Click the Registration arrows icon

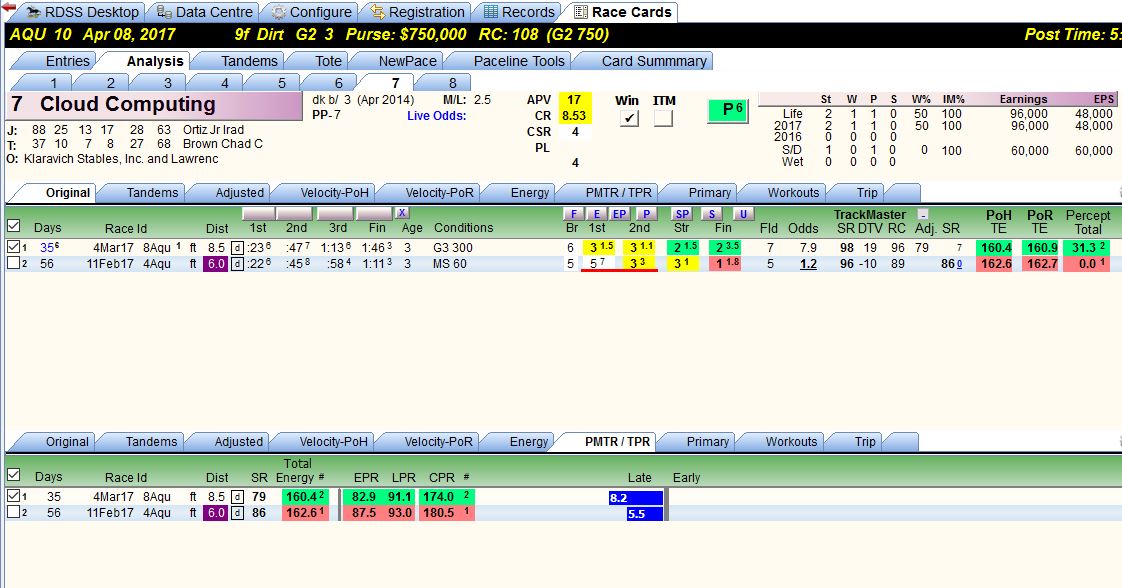point(377,12)
